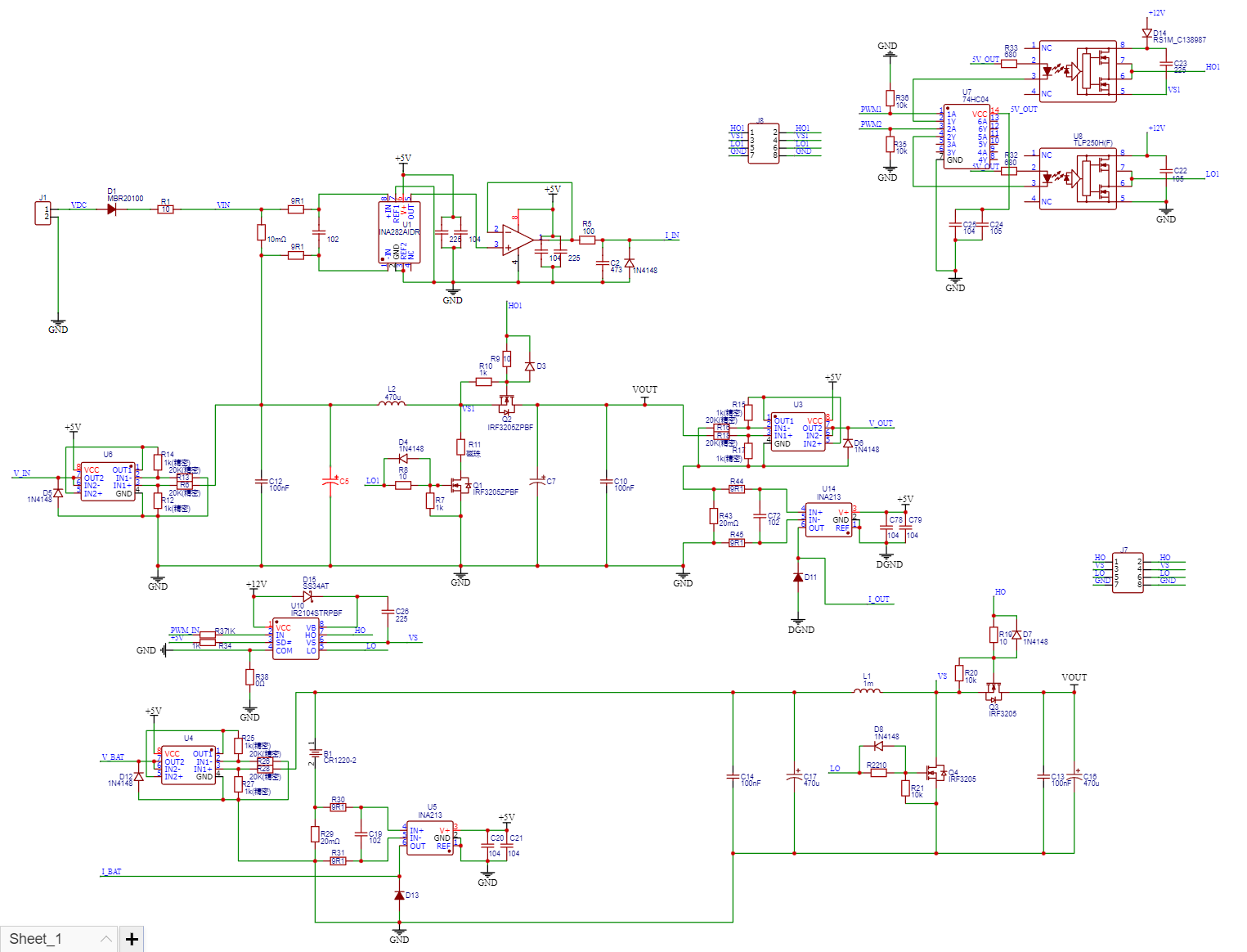Select the D11 diode above DGND
This screenshot has width=1247, height=952.
(798, 577)
